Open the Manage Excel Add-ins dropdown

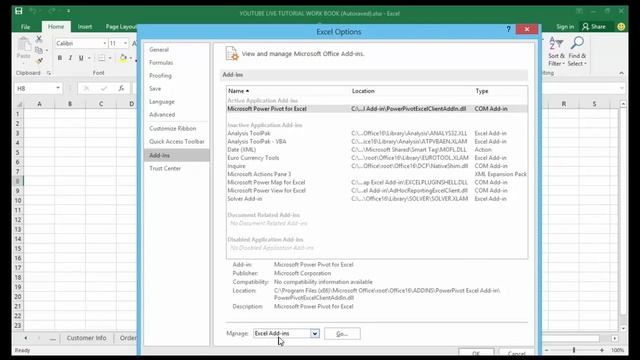[315, 333]
